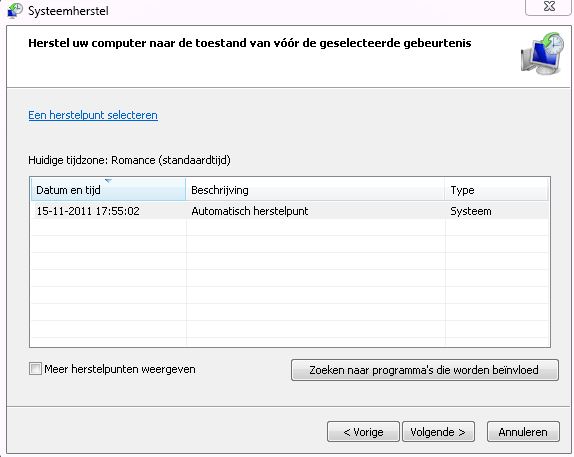Image resolution: width=574 pixels, height=457 pixels.
Task: Click empty area of restore points list
Action: 290,282
